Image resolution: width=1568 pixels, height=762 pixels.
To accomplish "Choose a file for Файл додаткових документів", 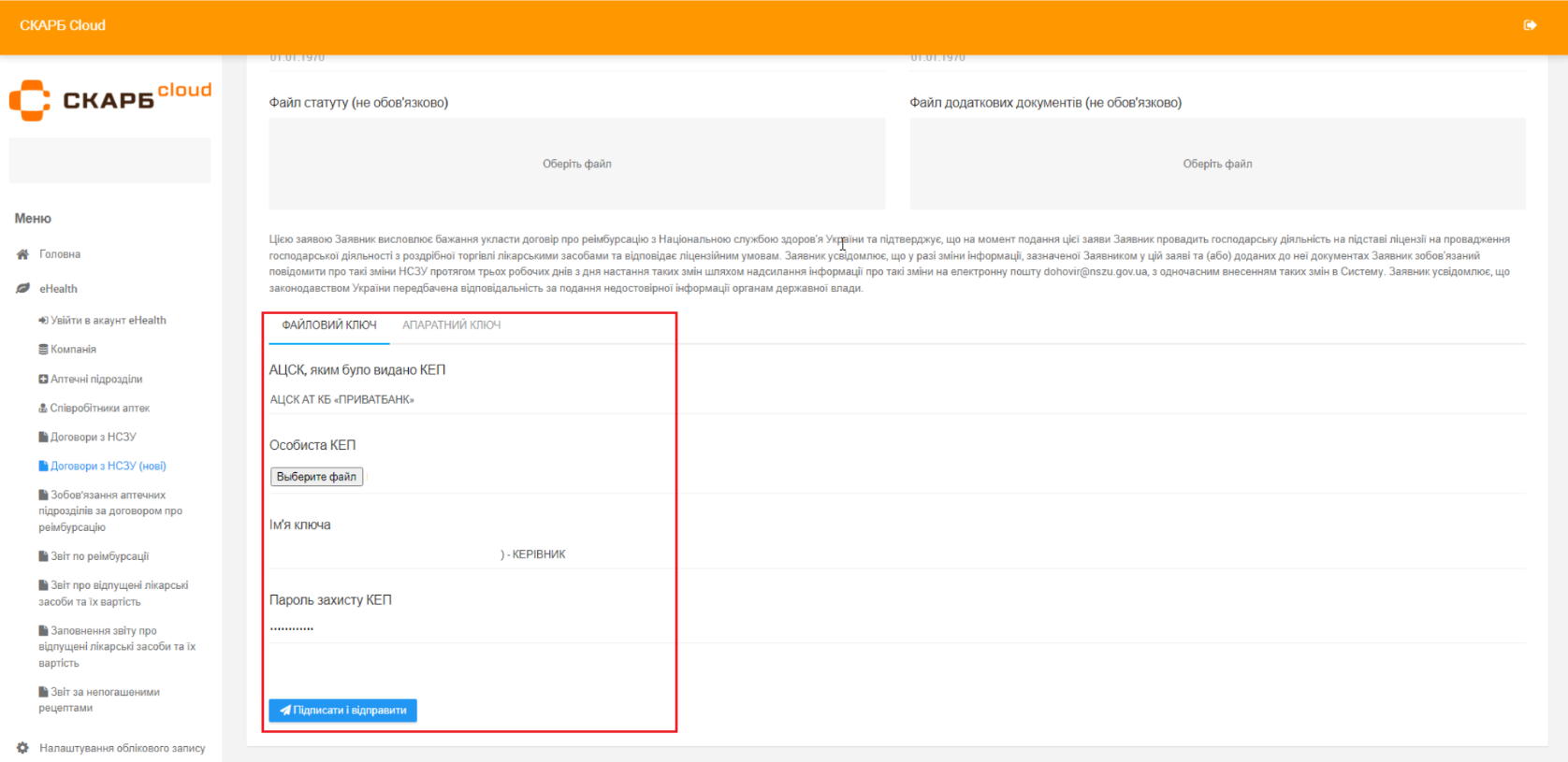I will (1216, 164).
